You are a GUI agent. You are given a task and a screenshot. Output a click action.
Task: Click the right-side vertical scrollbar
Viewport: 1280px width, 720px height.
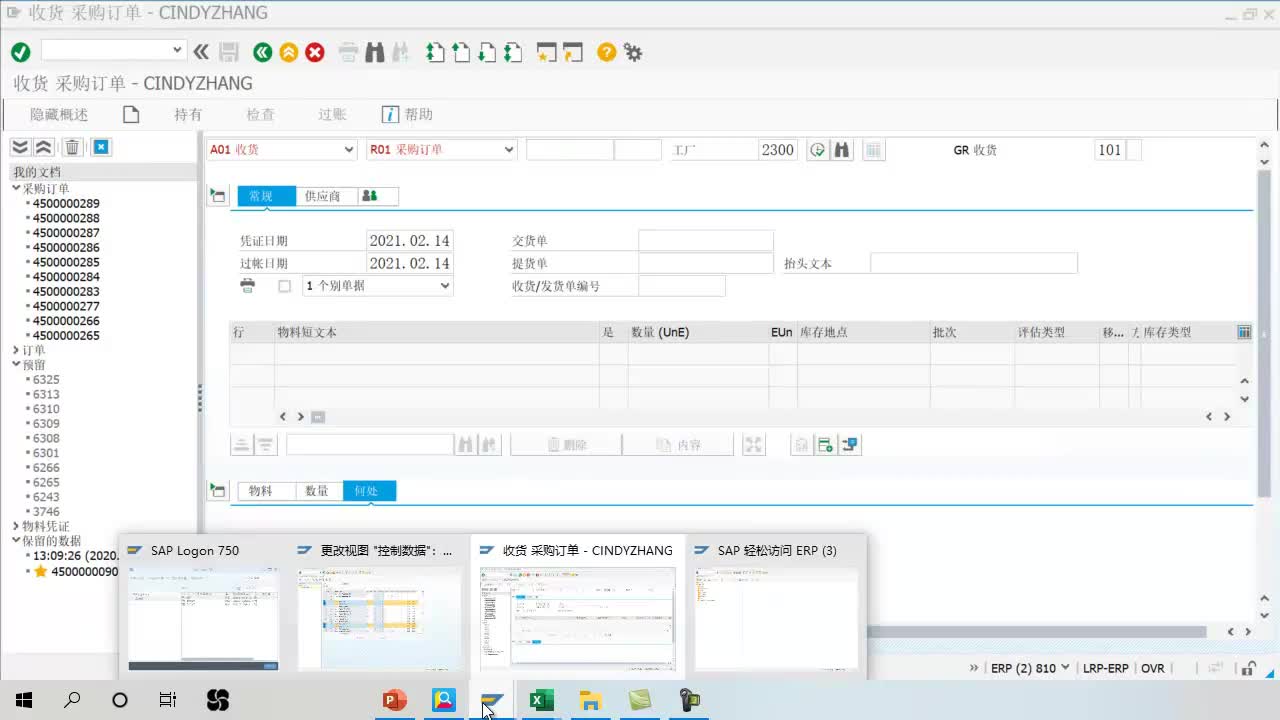tap(1264, 335)
